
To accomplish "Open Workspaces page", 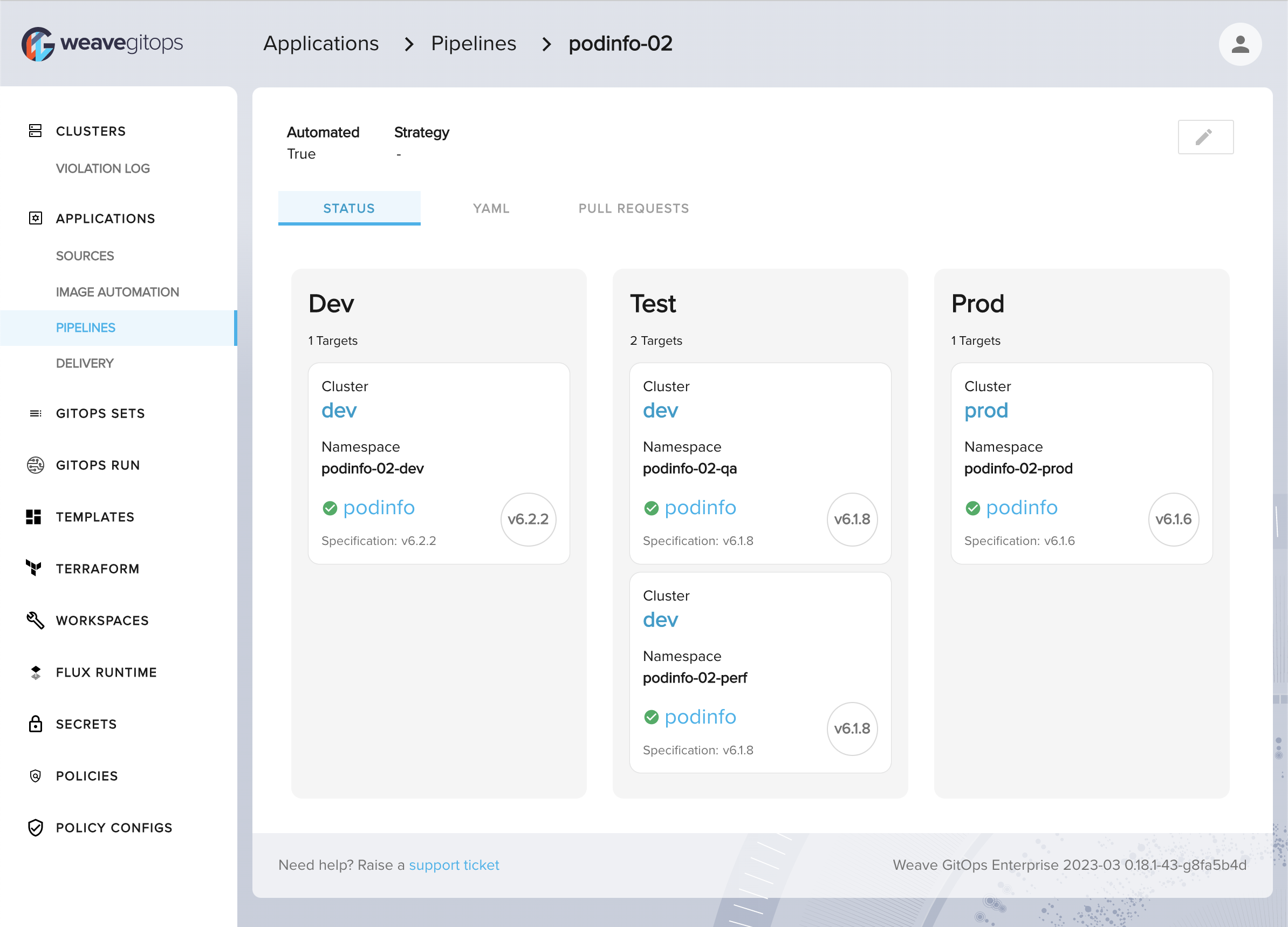I will click(x=102, y=621).
